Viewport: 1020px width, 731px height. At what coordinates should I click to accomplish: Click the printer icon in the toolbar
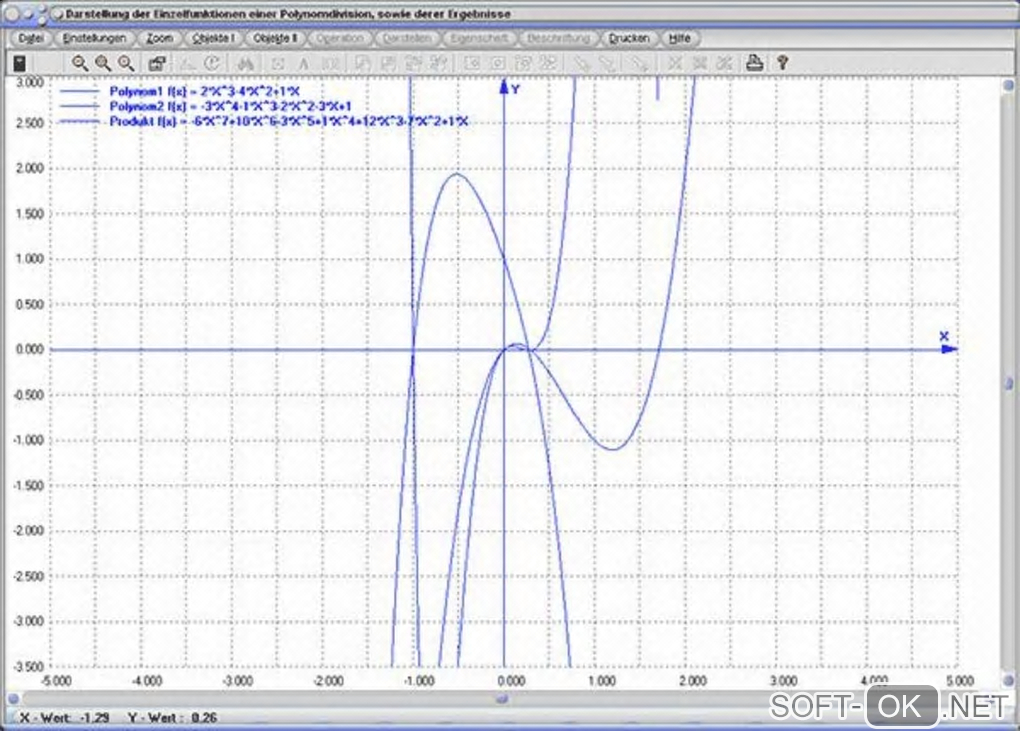(754, 63)
